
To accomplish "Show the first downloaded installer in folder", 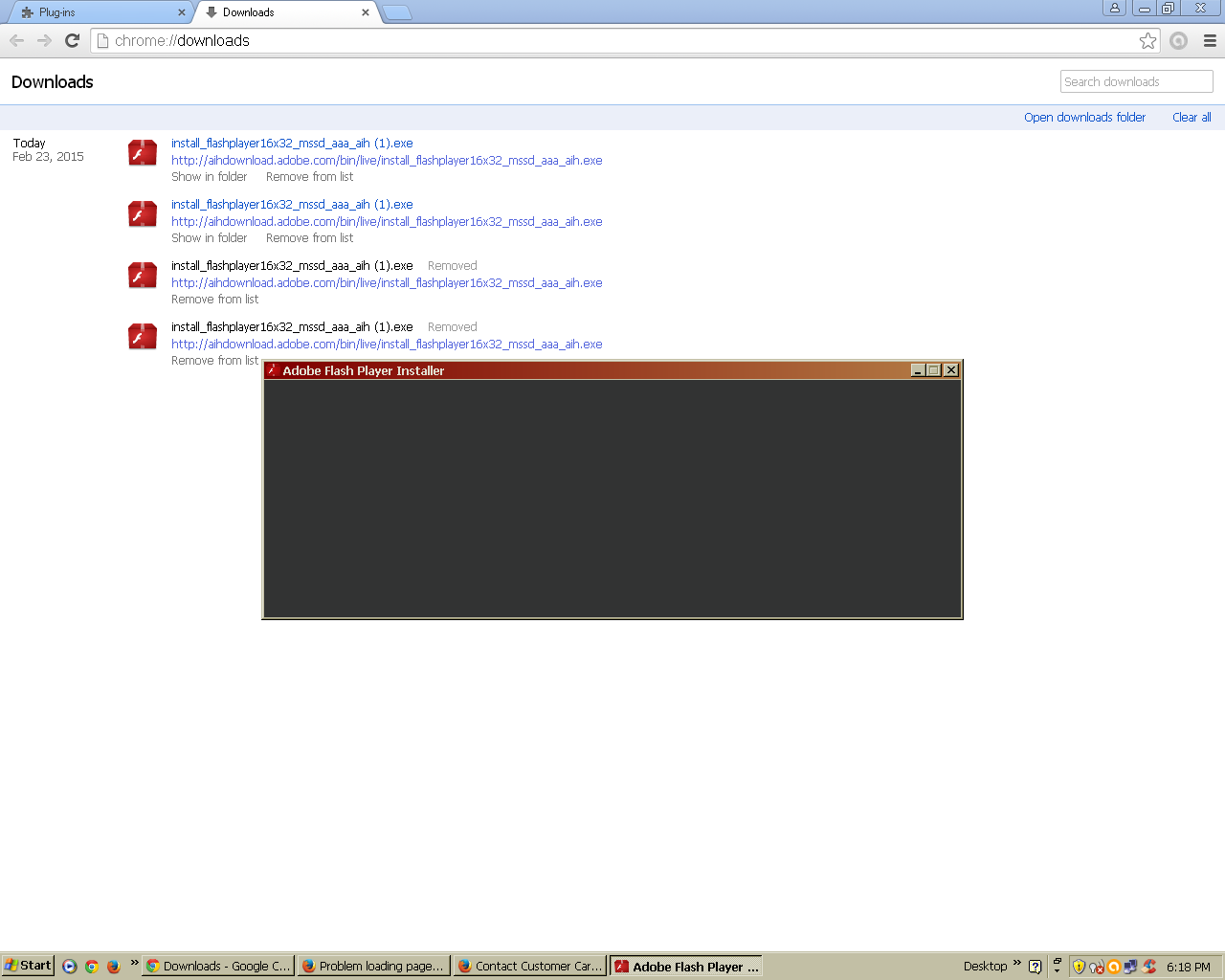I will point(209,176).
